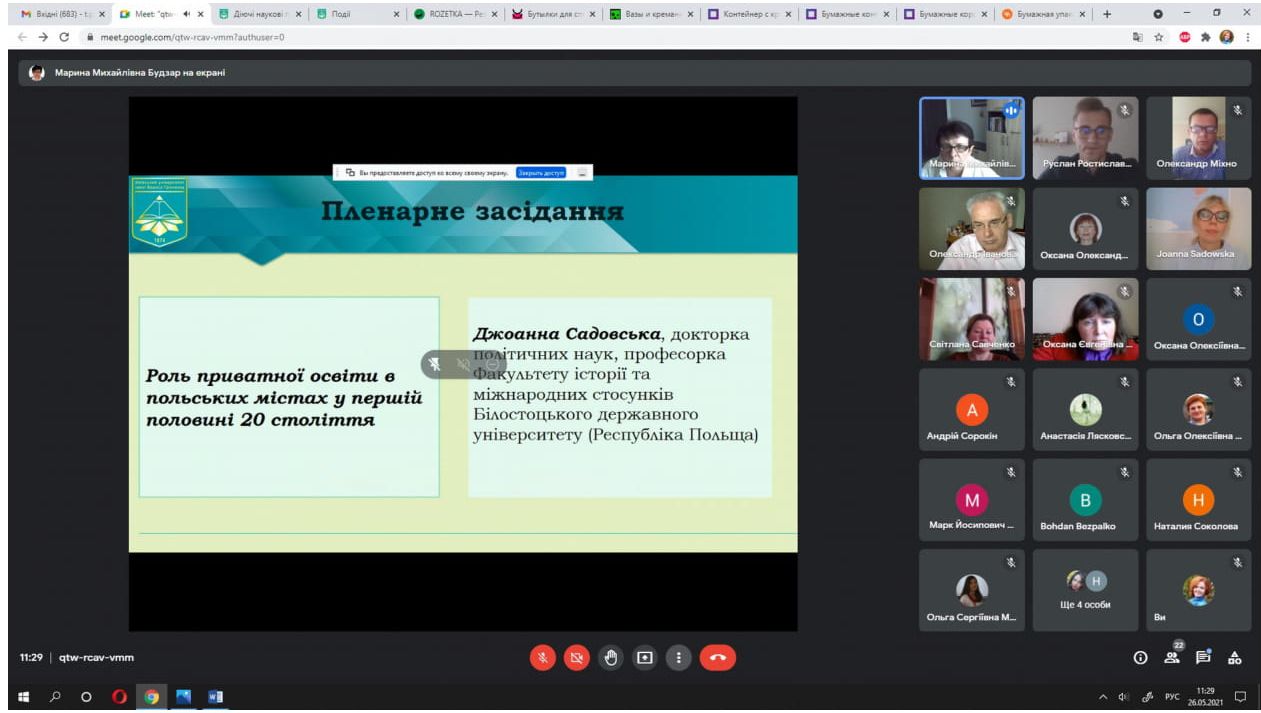Open the 'Ще 4 особи' participants tile
The image size is (1261, 713).
tap(1085, 590)
